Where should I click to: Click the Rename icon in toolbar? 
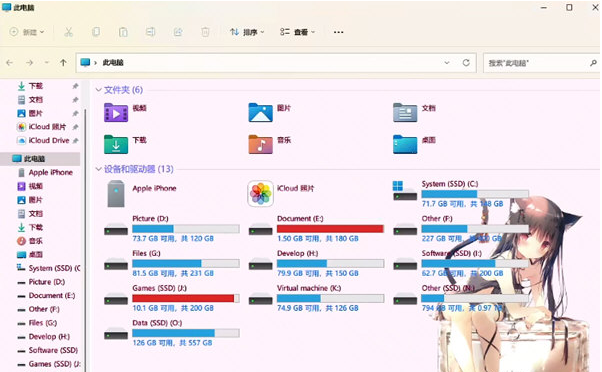150,32
